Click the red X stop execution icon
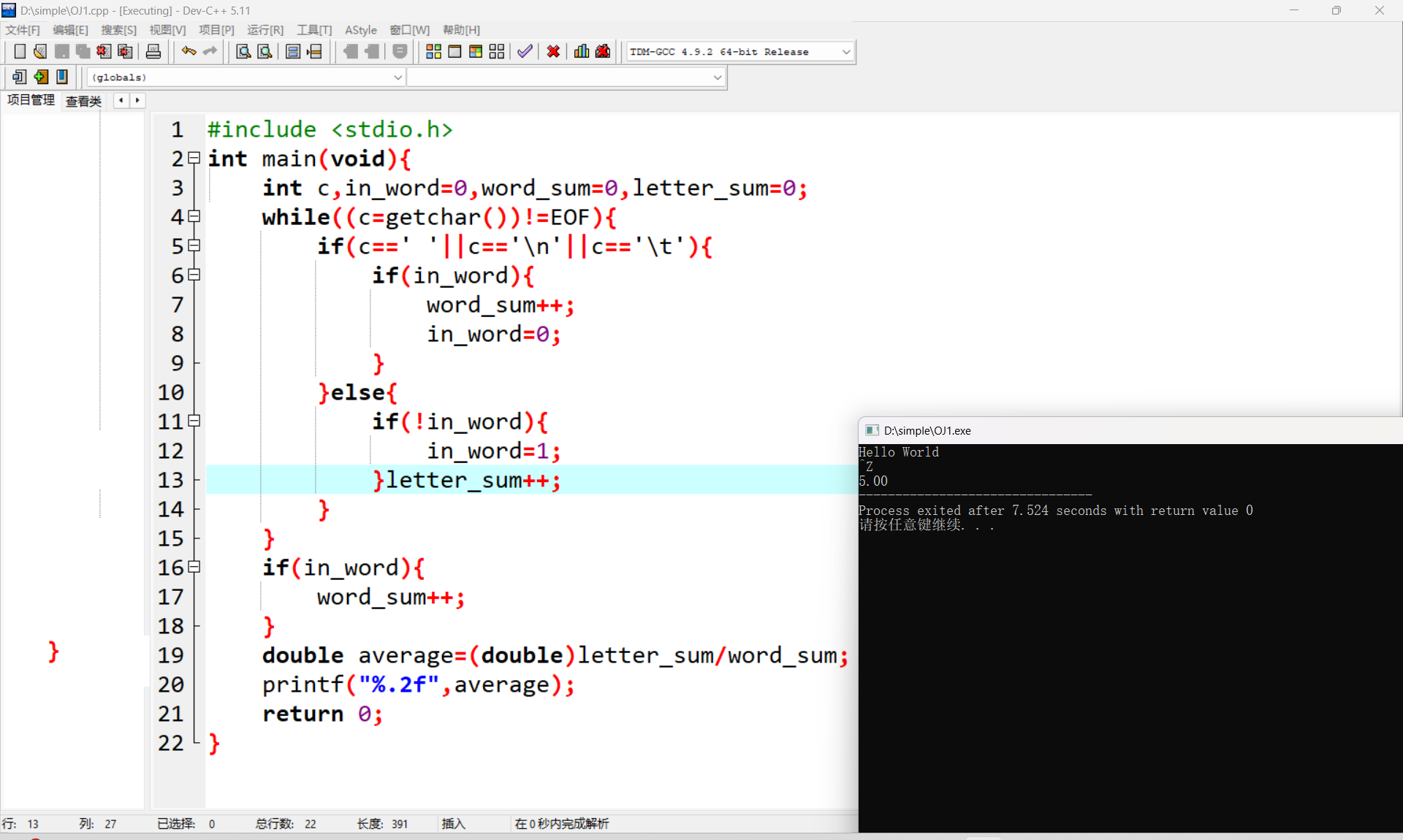The height and width of the screenshot is (840, 1403). [x=553, y=51]
